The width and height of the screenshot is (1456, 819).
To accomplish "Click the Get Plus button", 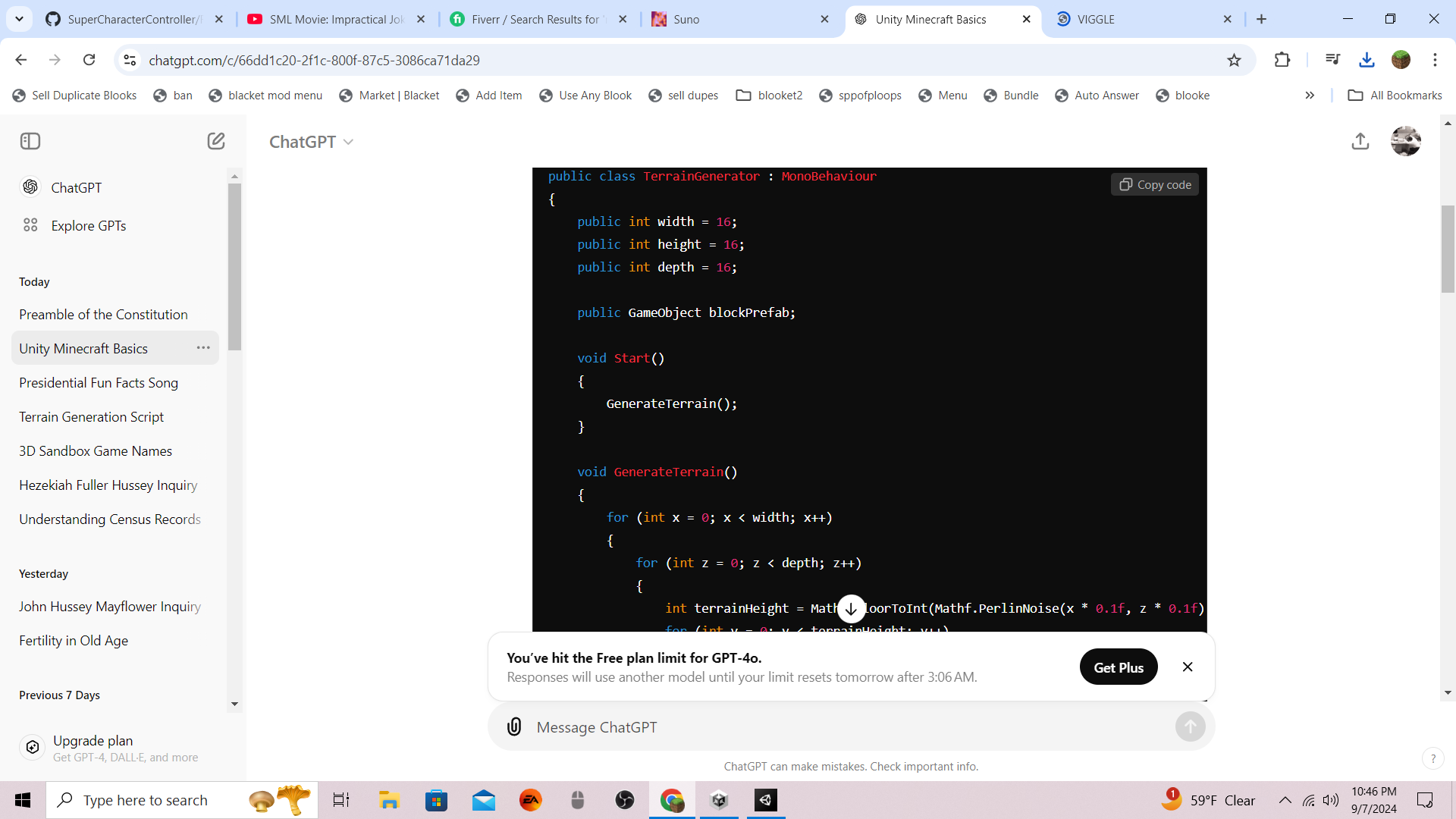I will pos(1119,667).
